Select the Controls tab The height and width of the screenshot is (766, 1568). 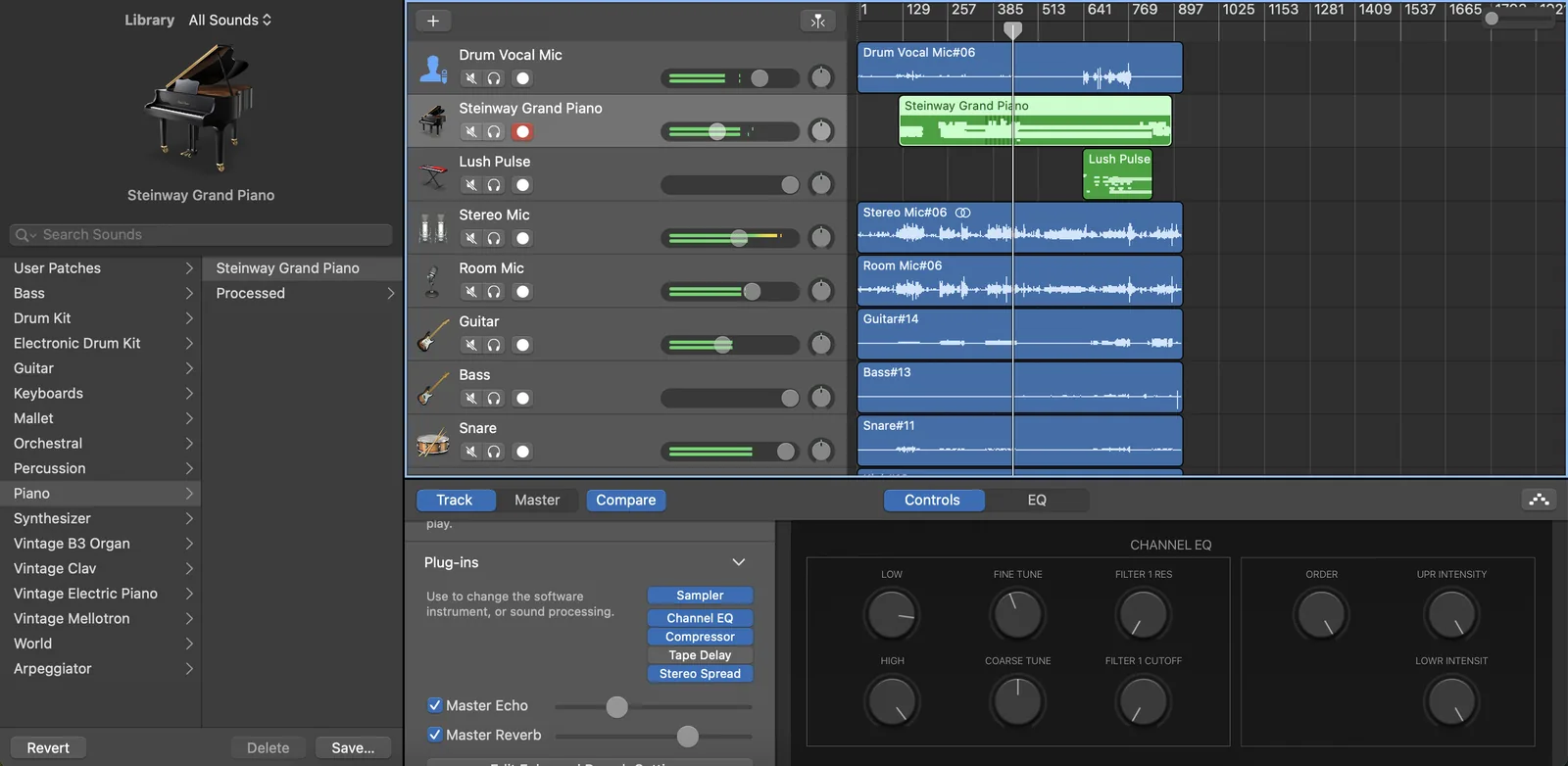point(932,500)
